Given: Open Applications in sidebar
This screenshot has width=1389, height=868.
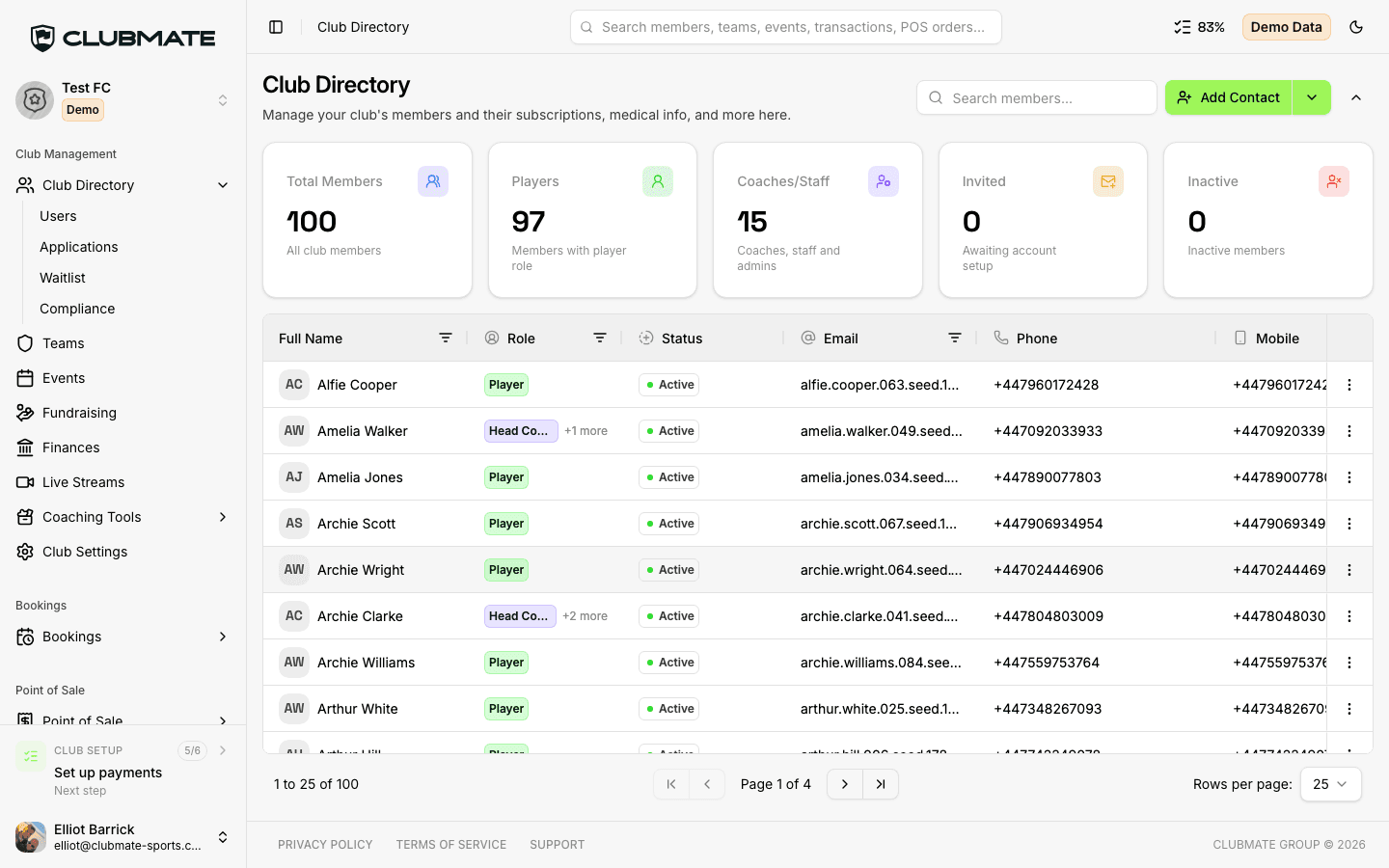Looking at the screenshot, I should point(79,247).
